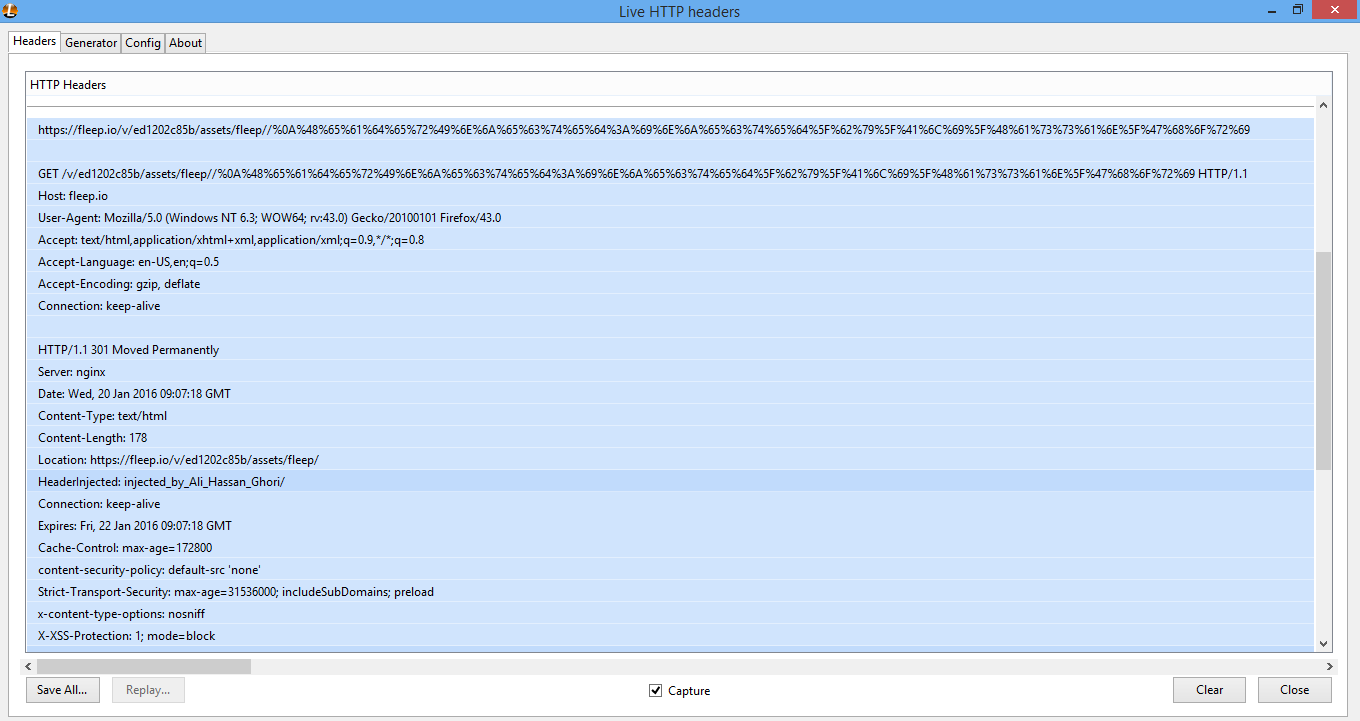This screenshot has width=1360, height=721.
Task: Select the GET /v/ed1202c85b request line
Action: 671,173
